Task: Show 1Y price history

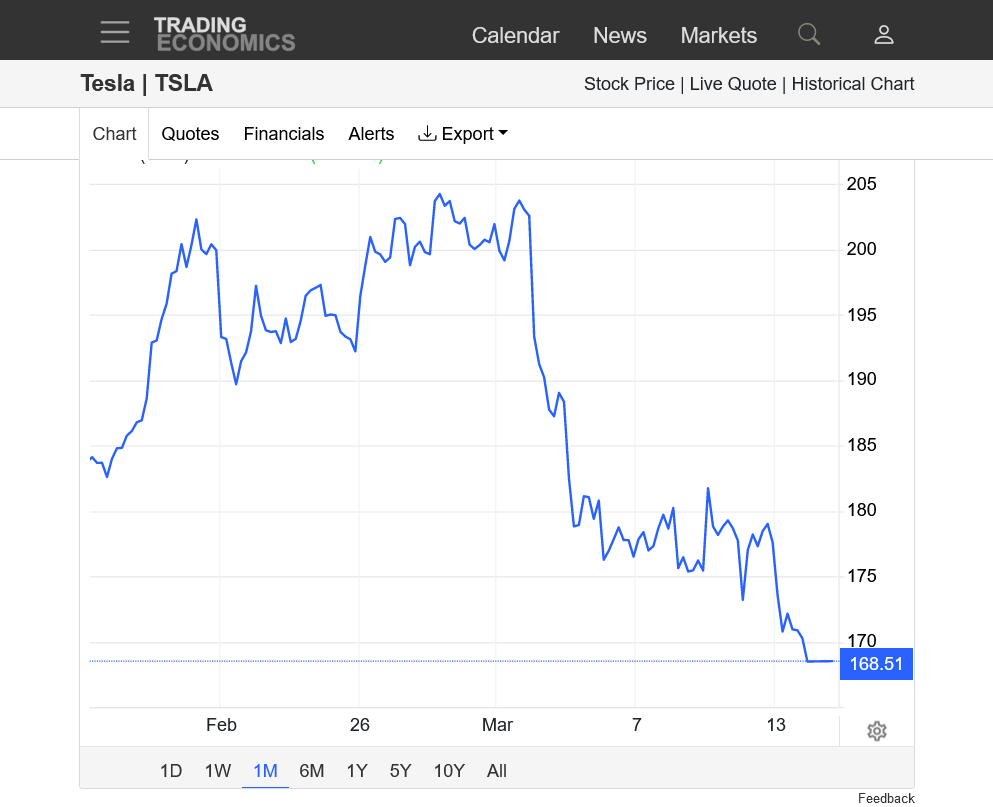Action: [x=357, y=771]
